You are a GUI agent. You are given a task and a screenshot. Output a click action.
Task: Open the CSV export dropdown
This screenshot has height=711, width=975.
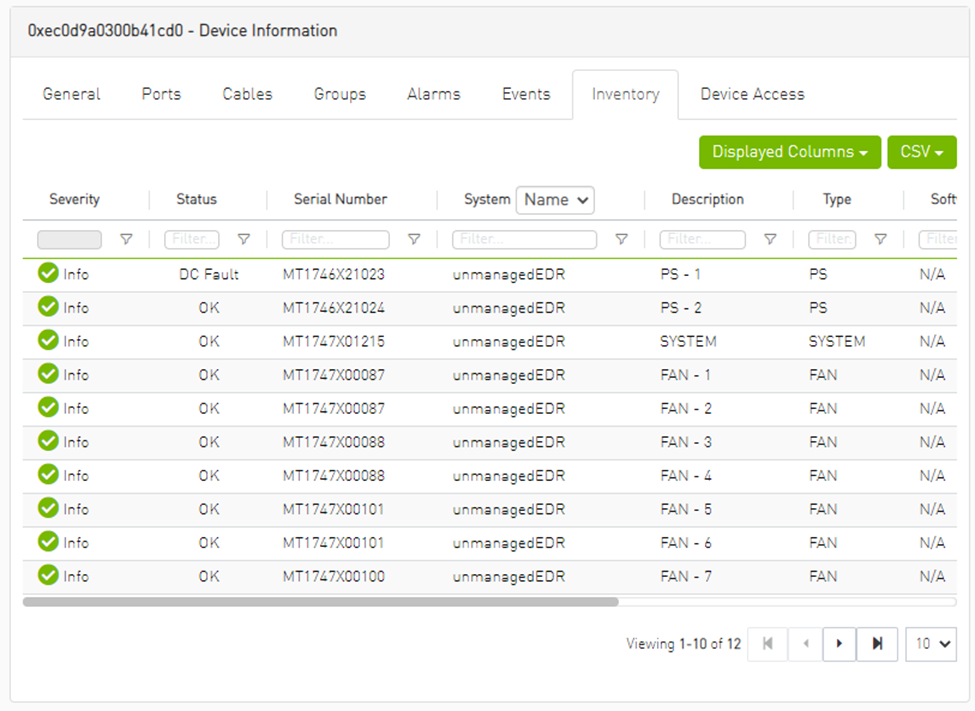(x=921, y=152)
